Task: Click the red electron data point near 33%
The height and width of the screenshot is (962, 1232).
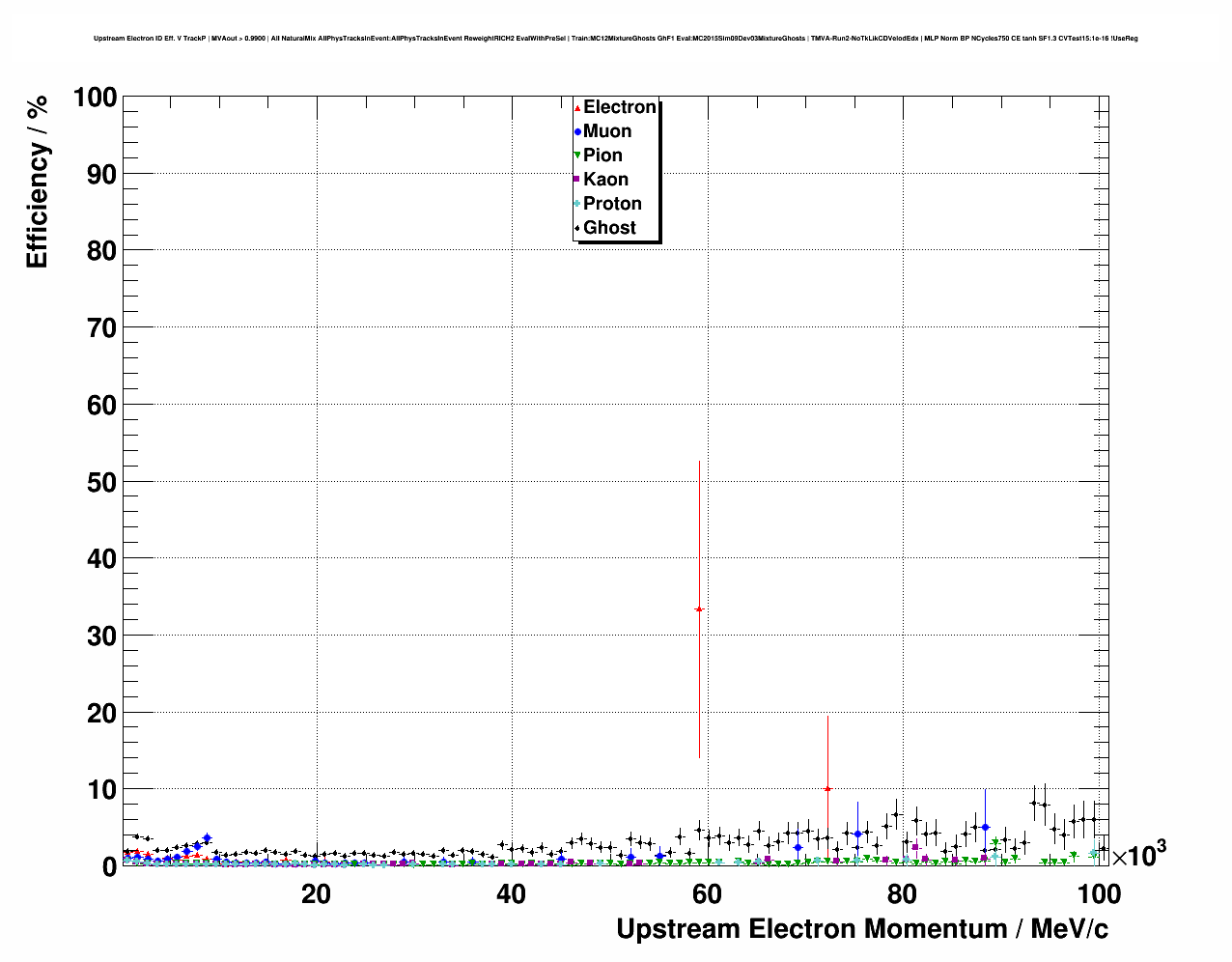Action: pyautogui.click(x=699, y=609)
